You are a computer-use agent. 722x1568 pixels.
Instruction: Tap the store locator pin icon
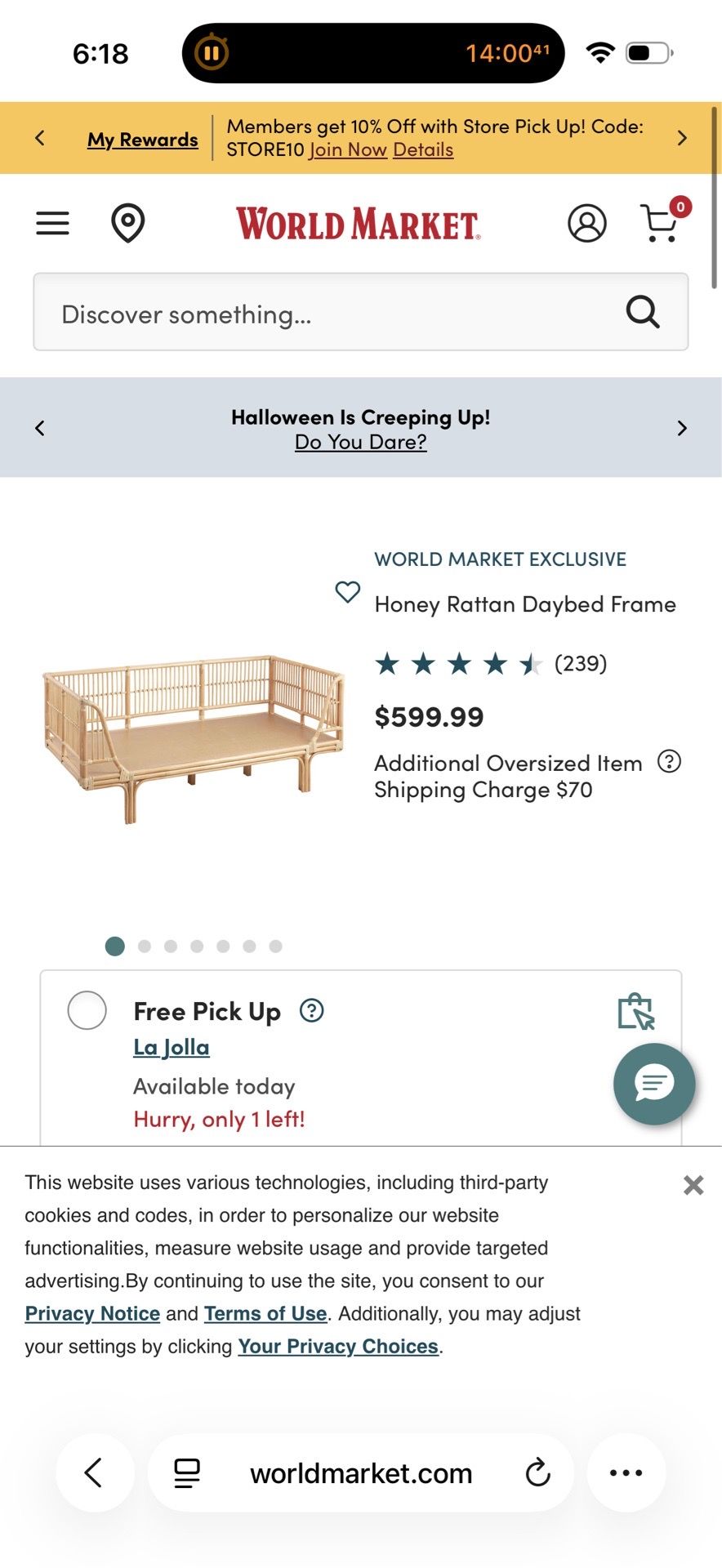(x=127, y=223)
